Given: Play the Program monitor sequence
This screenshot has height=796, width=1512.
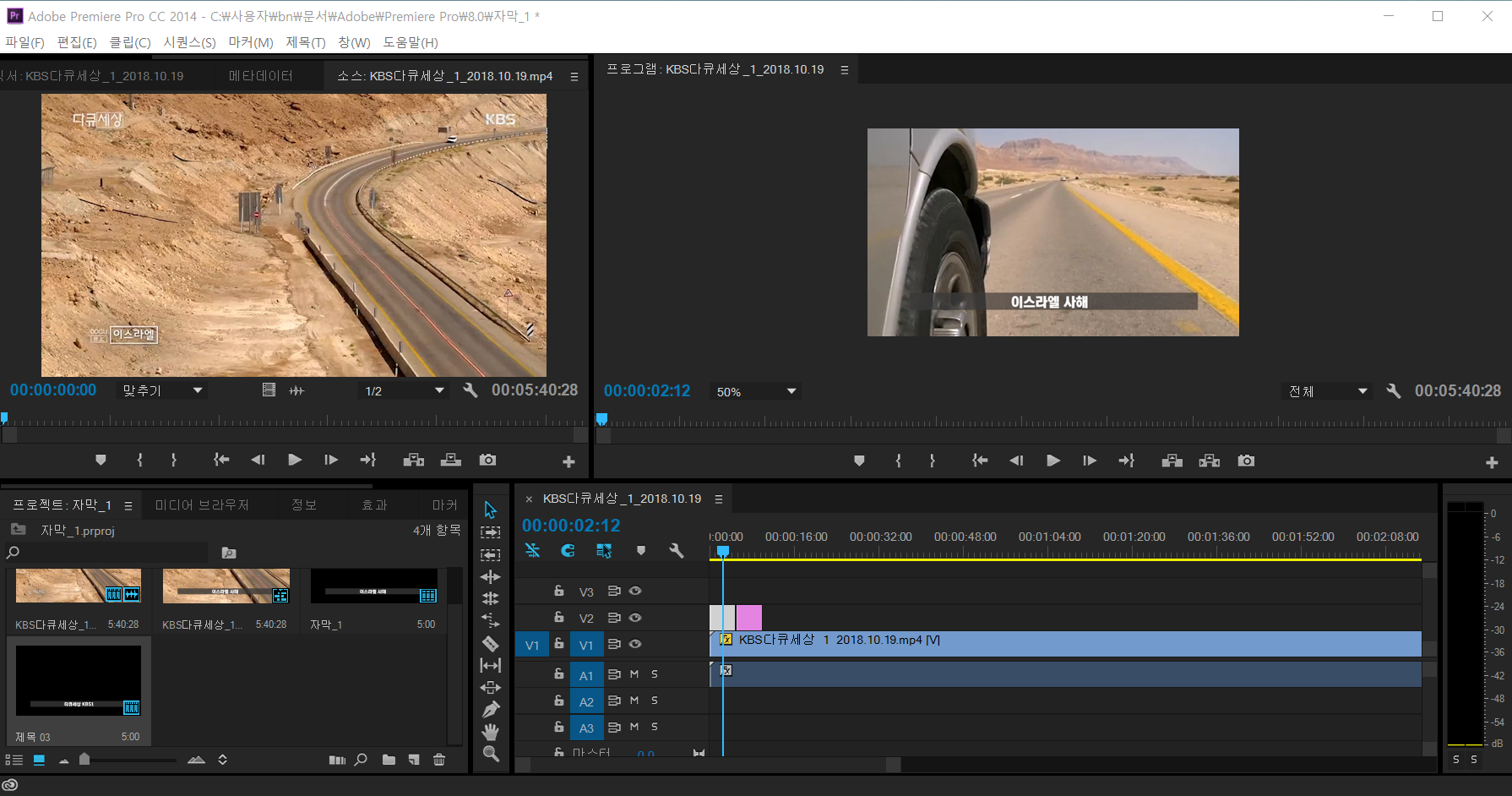Looking at the screenshot, I should pos(1053,461).
